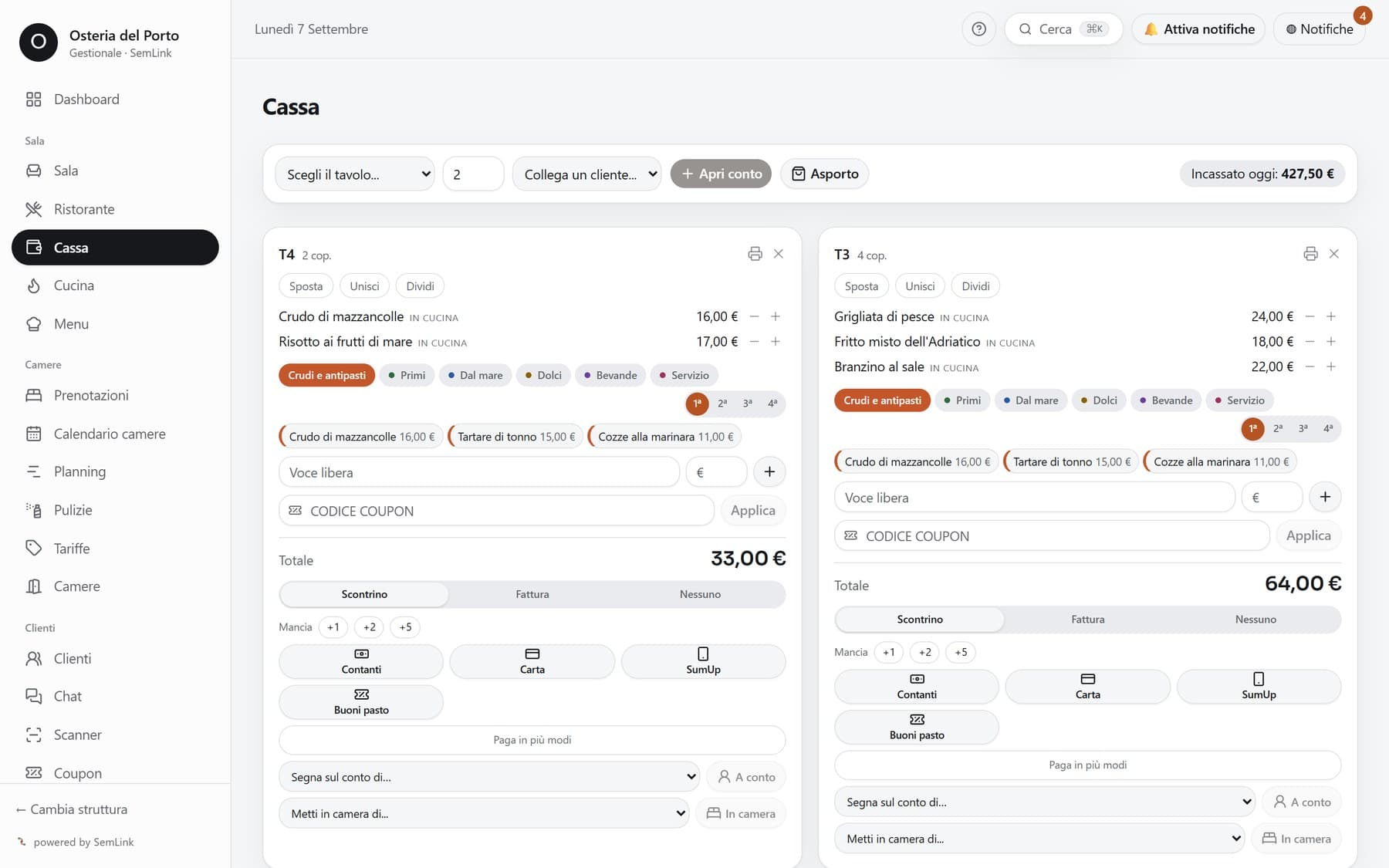Select Fattura receipt type for T3
The width and height of the screenshot is (1389, 868).
coord(1088,619)
